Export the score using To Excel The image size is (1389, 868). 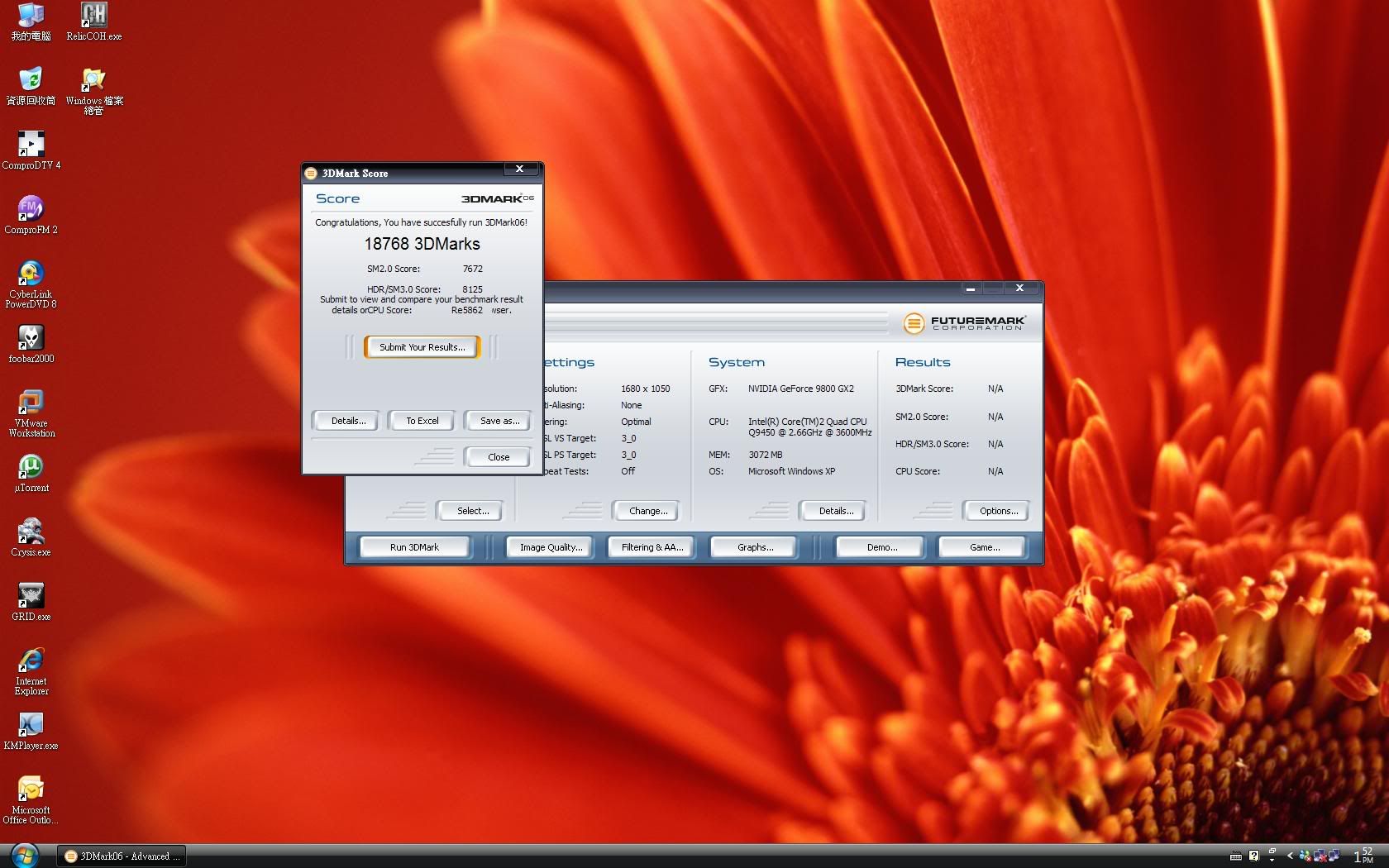(422, 421)
